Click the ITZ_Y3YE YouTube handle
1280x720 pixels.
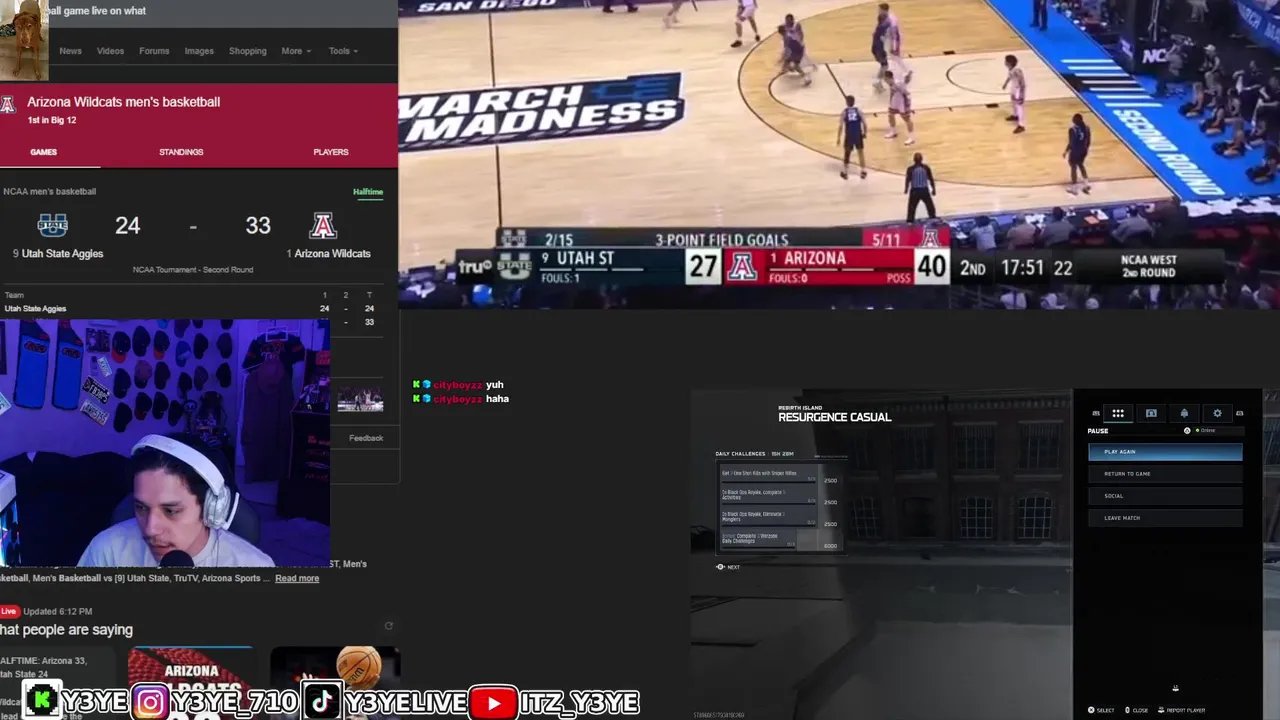[x=579, y=703]
